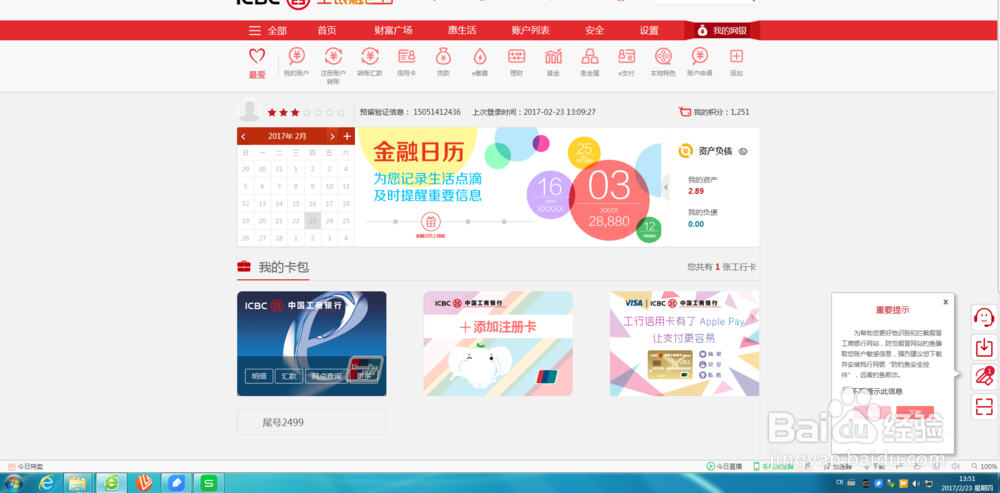Viewport: 1000px width, 493px height.
Task: Click 更多 button on the ICBC card
Action: coord(364,376)
